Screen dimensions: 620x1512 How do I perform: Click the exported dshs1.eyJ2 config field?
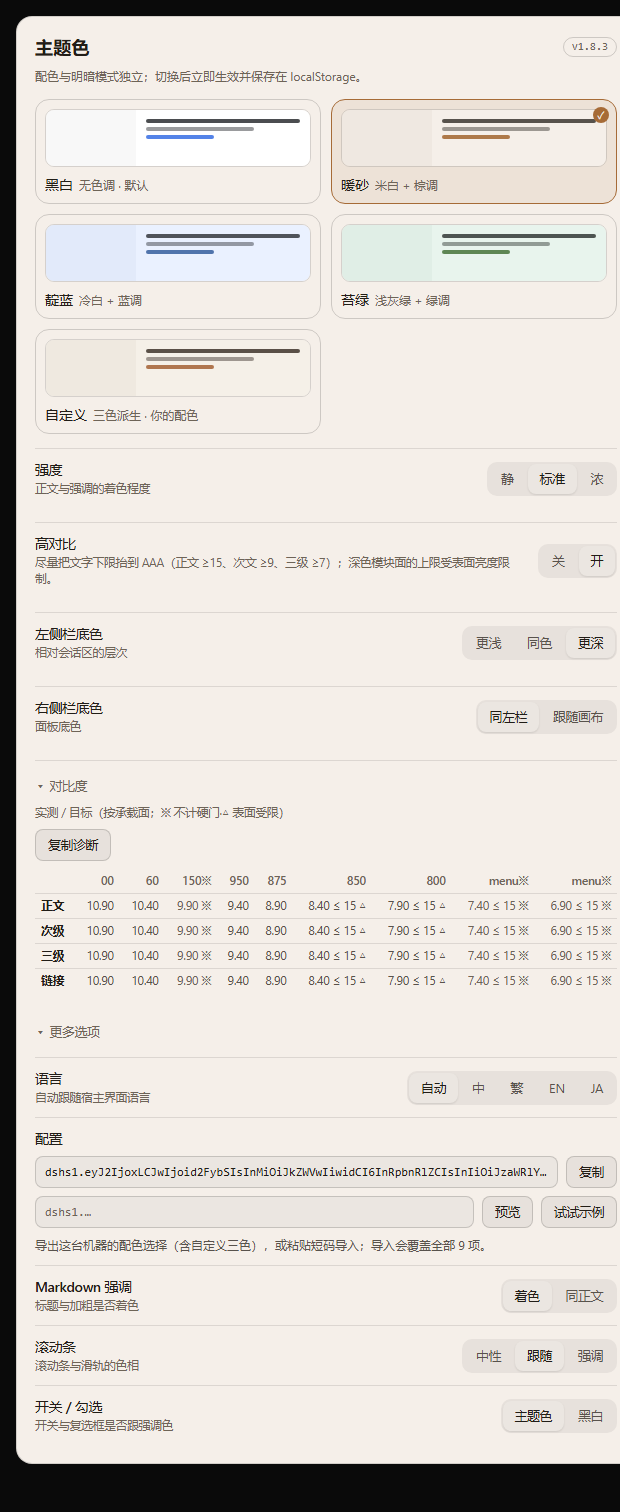[x=296, y=1172]
